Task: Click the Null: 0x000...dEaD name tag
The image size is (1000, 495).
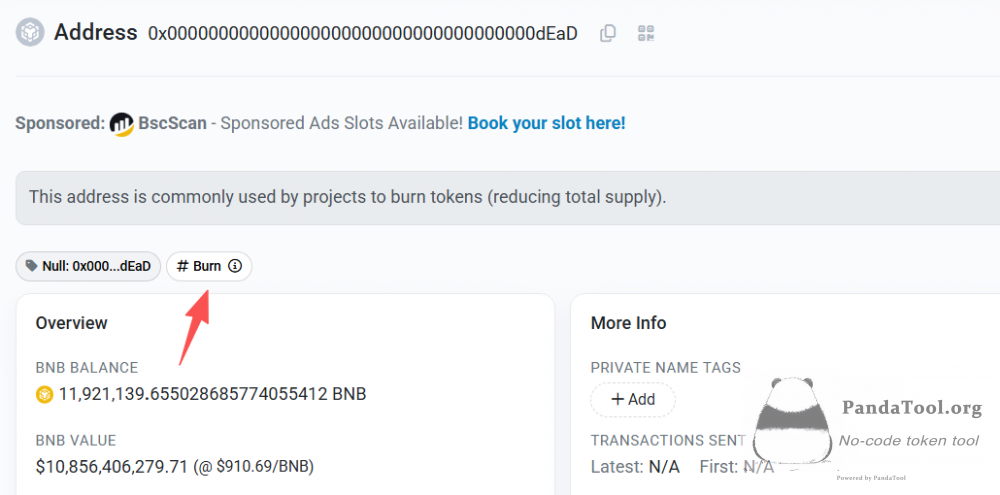Action: (x=88, y=266)
